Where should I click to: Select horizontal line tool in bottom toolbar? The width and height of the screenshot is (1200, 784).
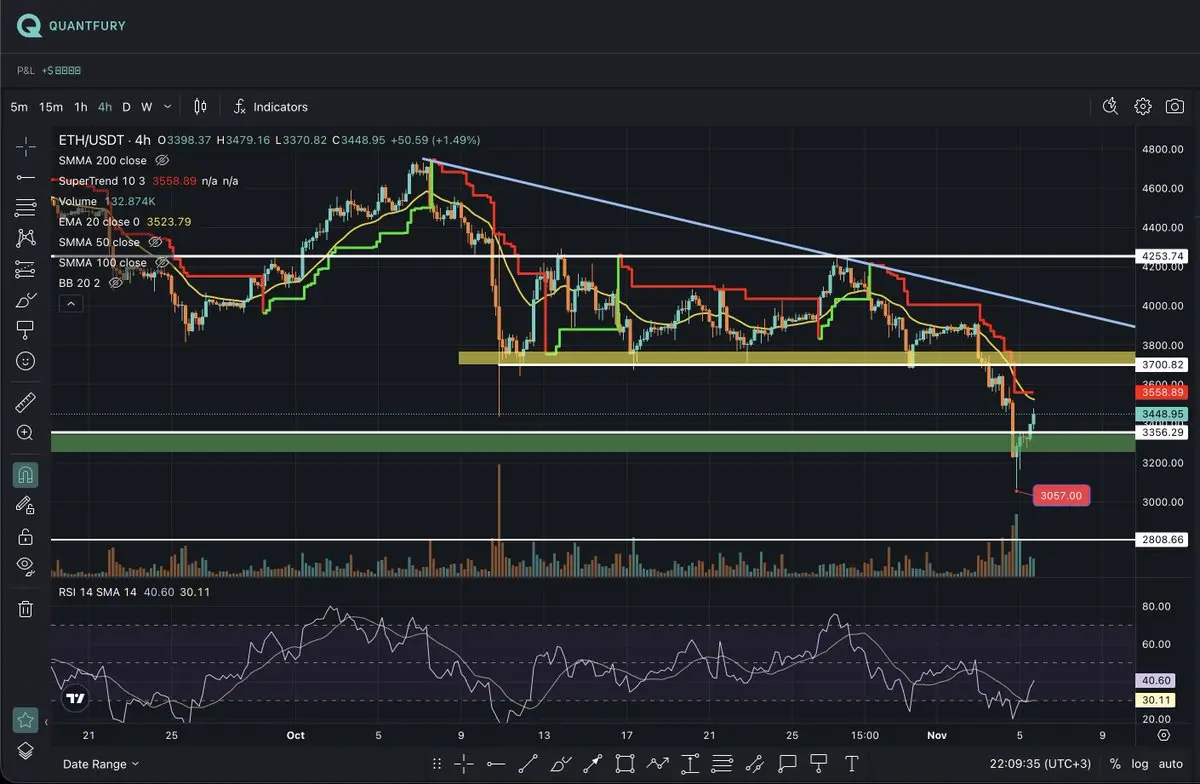click(495, 764)
